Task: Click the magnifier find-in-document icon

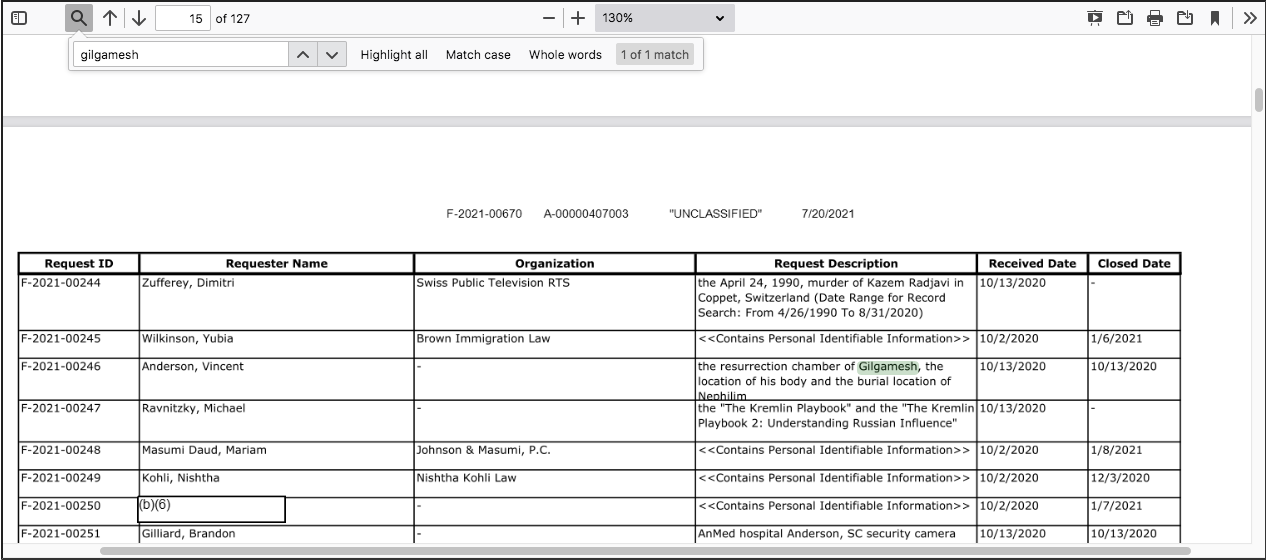Action: 79,18
